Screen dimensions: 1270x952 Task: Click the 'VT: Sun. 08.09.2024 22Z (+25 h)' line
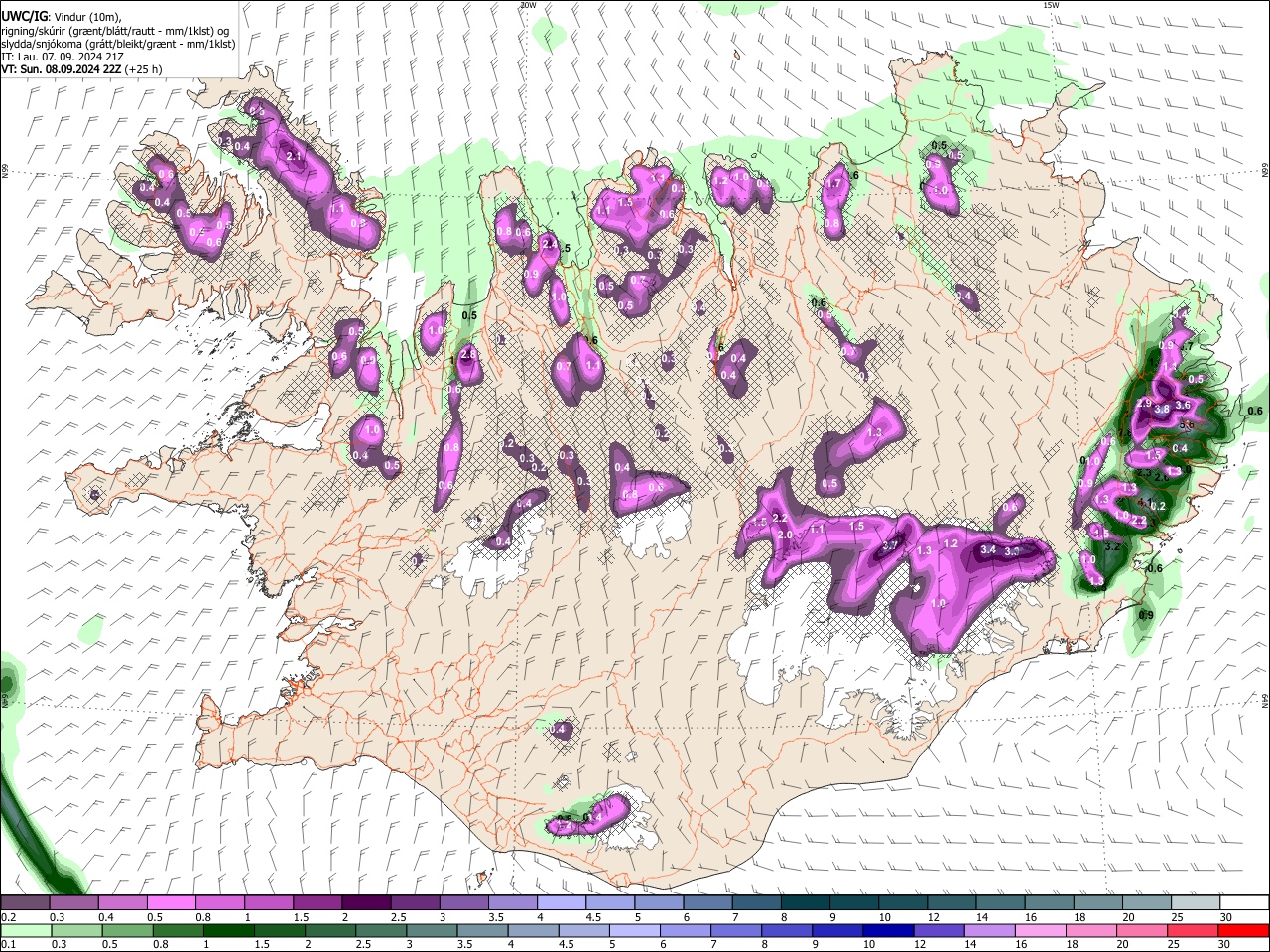(x=81, y=69)
